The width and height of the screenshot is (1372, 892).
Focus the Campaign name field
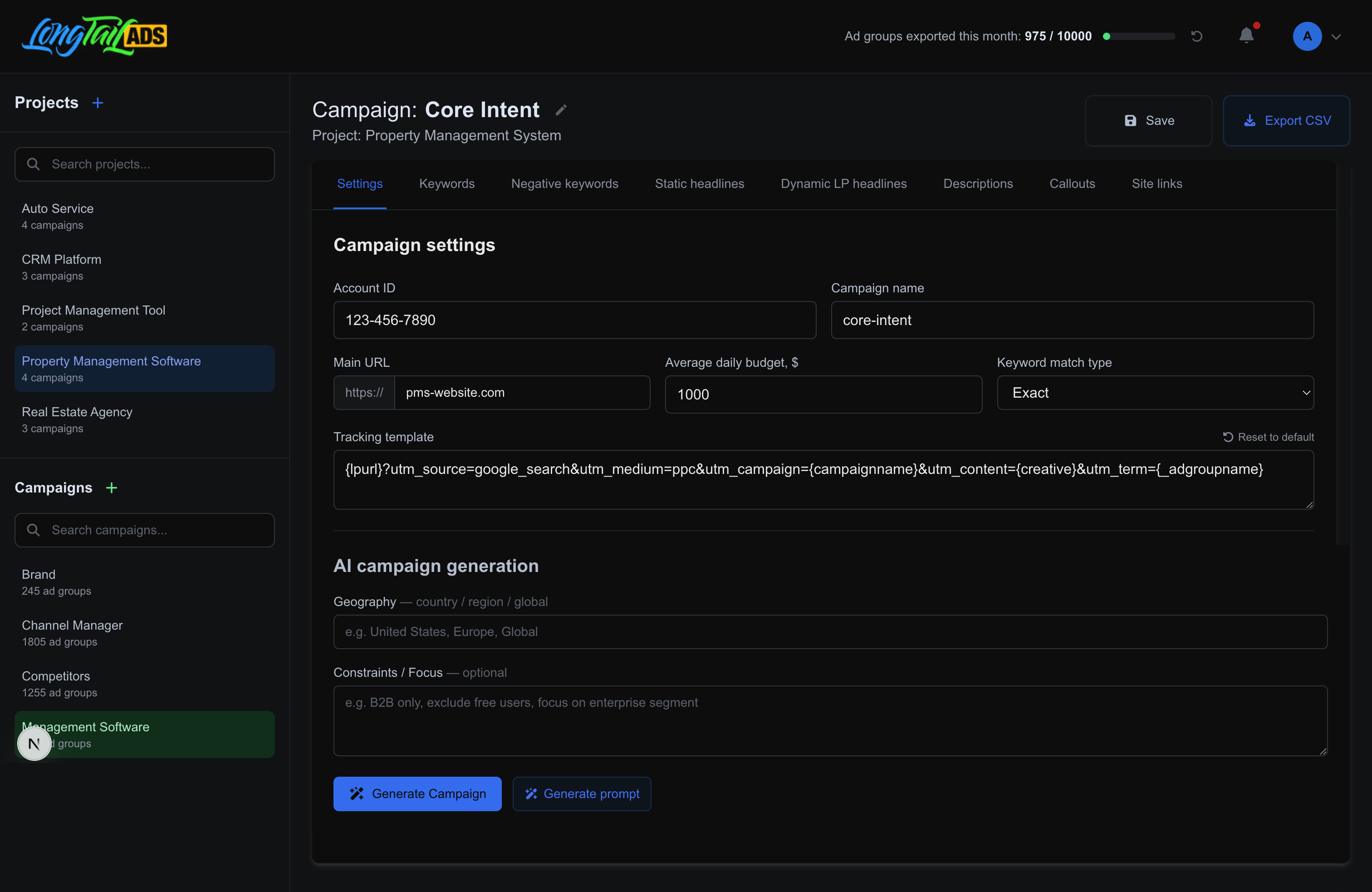click(x=1072, y=320)
